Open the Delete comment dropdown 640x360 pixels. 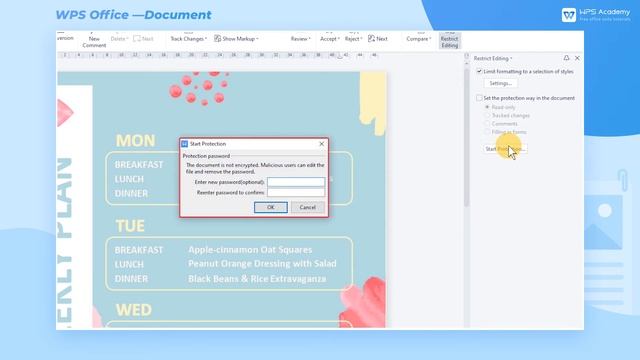[119, 39]
